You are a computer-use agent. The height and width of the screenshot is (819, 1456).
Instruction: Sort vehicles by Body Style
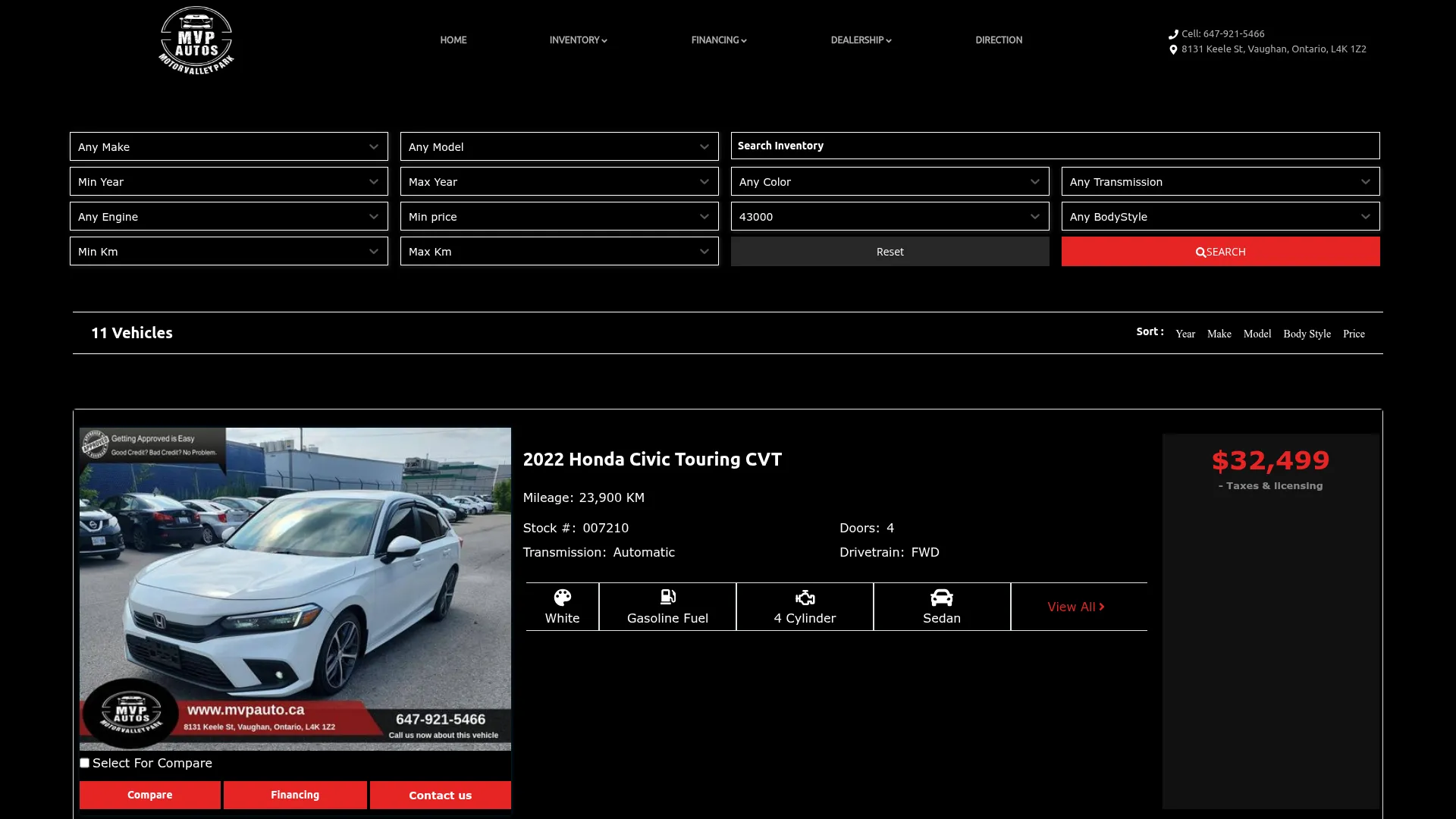1307,334
